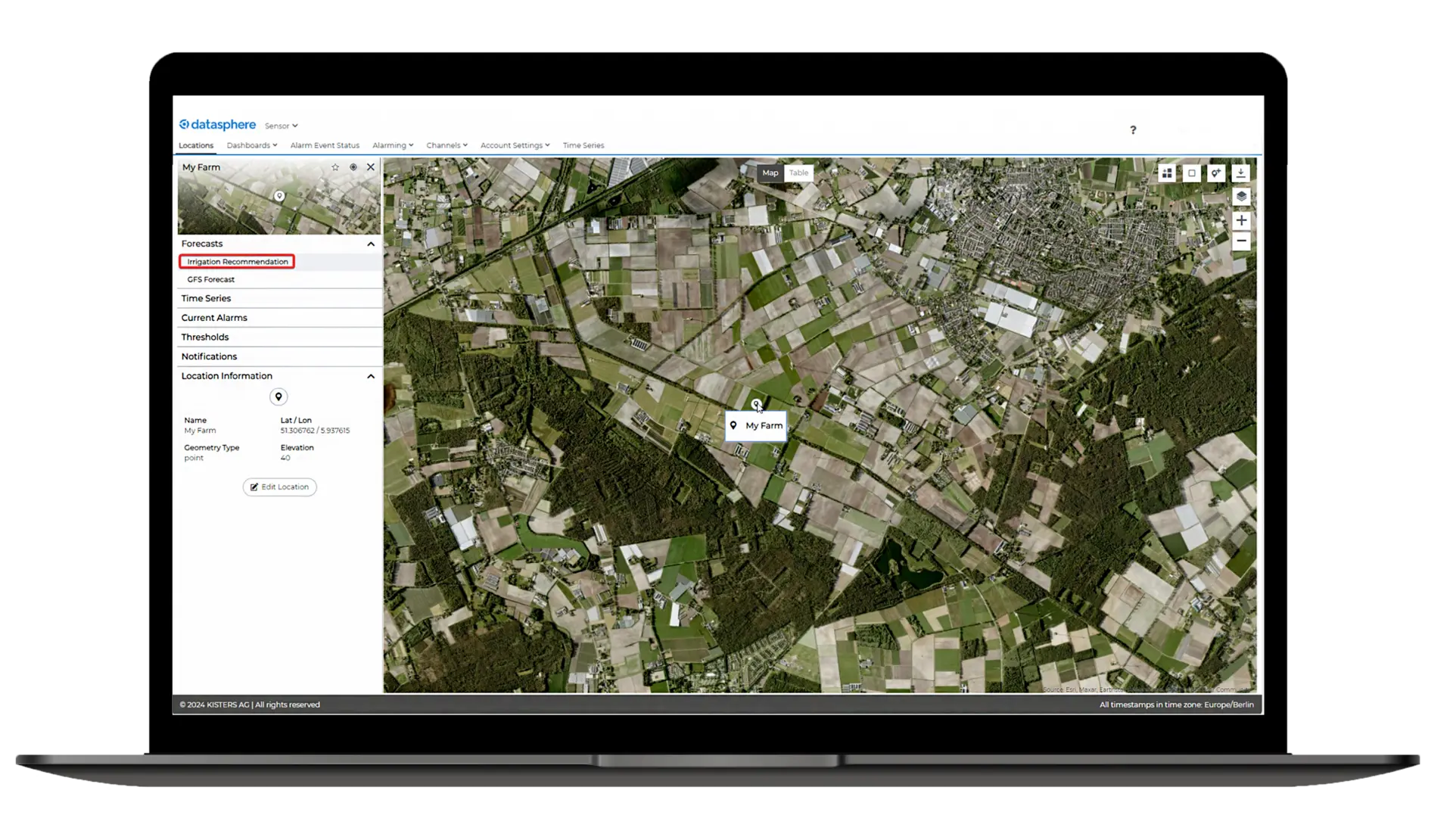Open the map layers panel
The image size is (1453, 840).
tap(1241, 197)
